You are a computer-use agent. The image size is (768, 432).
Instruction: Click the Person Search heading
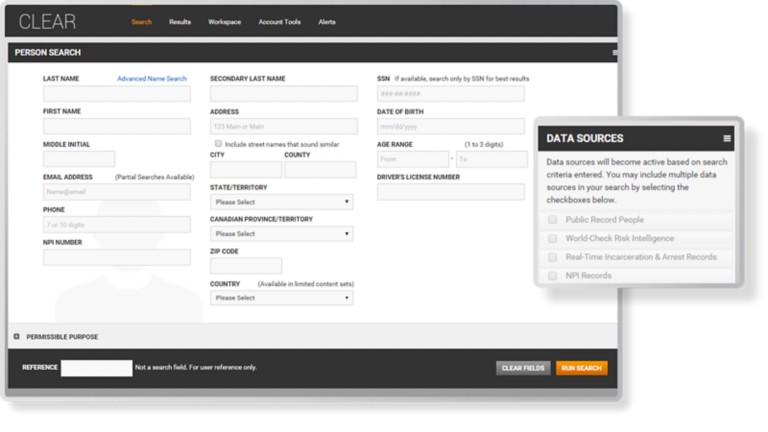48,52
